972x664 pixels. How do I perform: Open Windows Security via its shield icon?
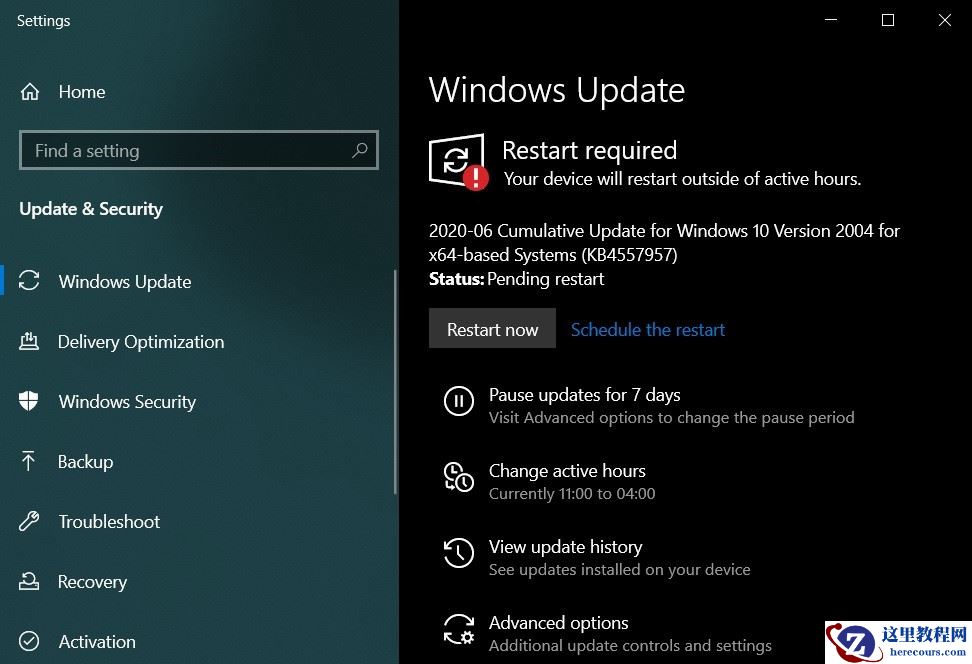tap(30, 401)
